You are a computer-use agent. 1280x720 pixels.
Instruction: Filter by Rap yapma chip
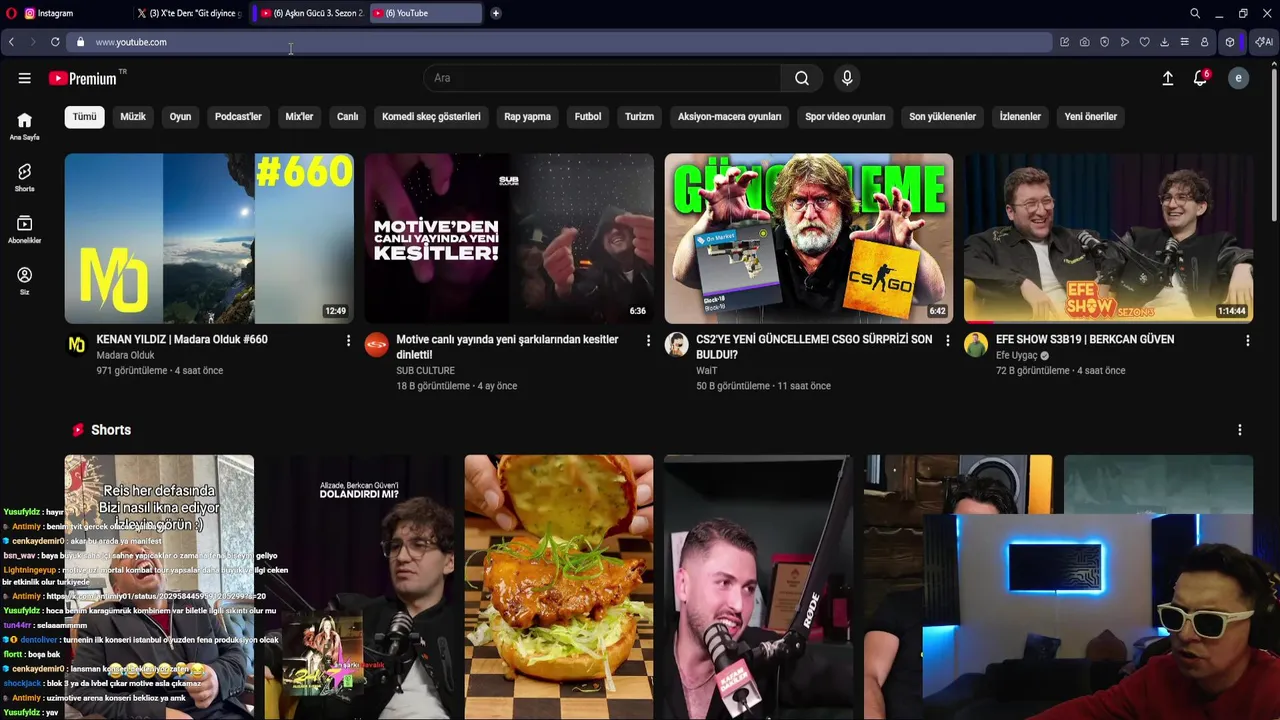click(527, 117)
